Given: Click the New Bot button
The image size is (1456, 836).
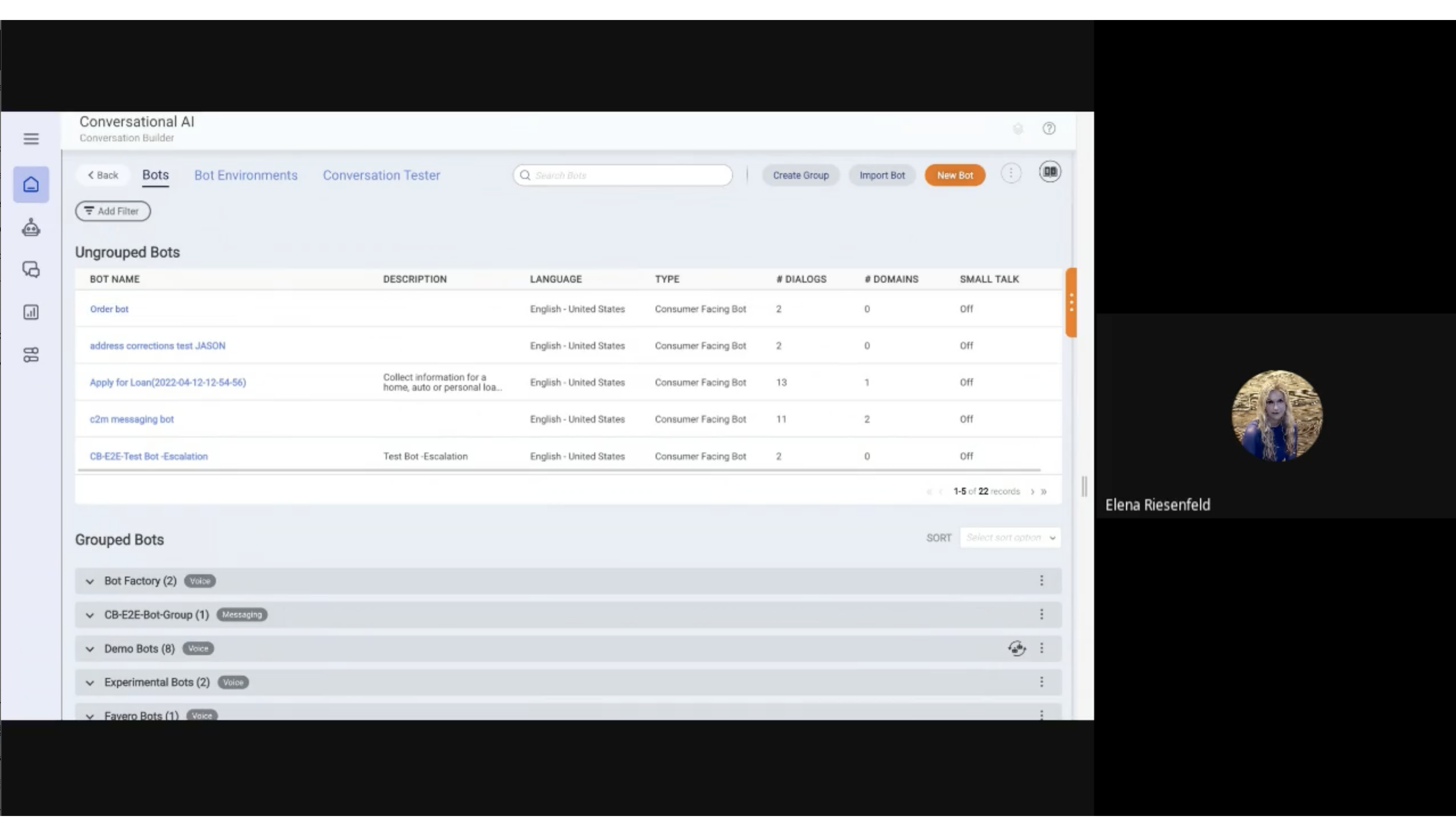Looking at the screenshot, I should [x=955, y=175].
